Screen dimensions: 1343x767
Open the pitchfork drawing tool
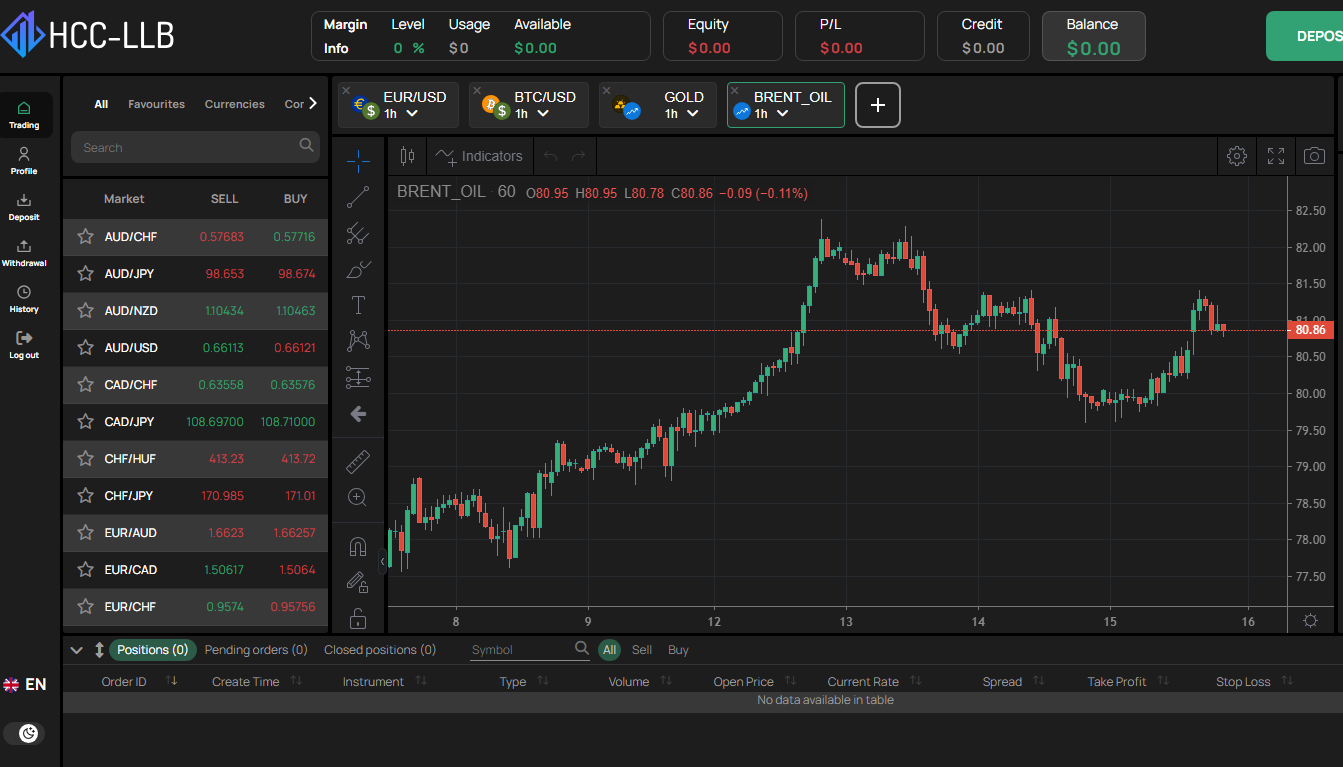pos(358,234)
